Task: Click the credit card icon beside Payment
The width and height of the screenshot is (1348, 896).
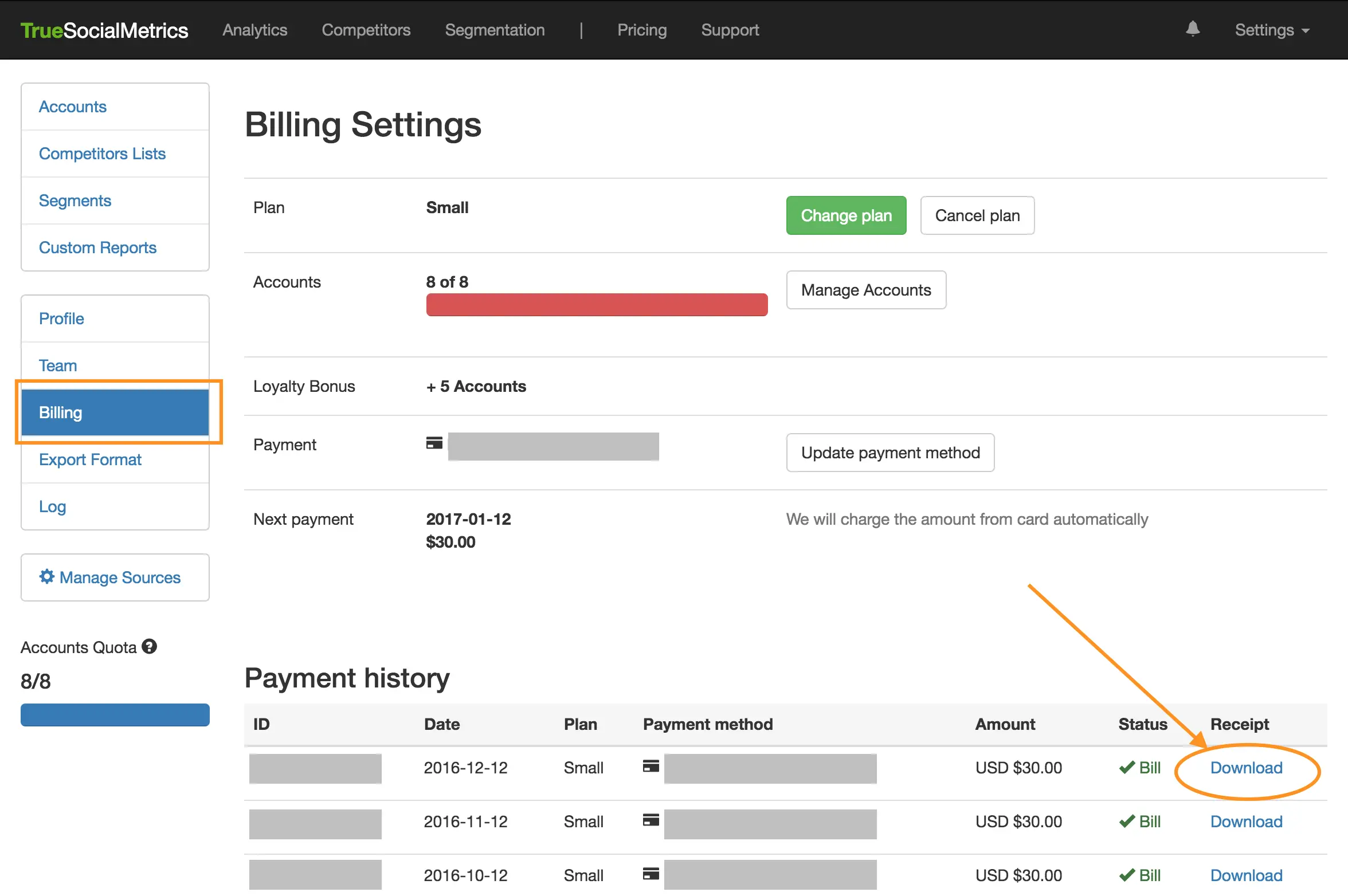Action: click(434, 443)
